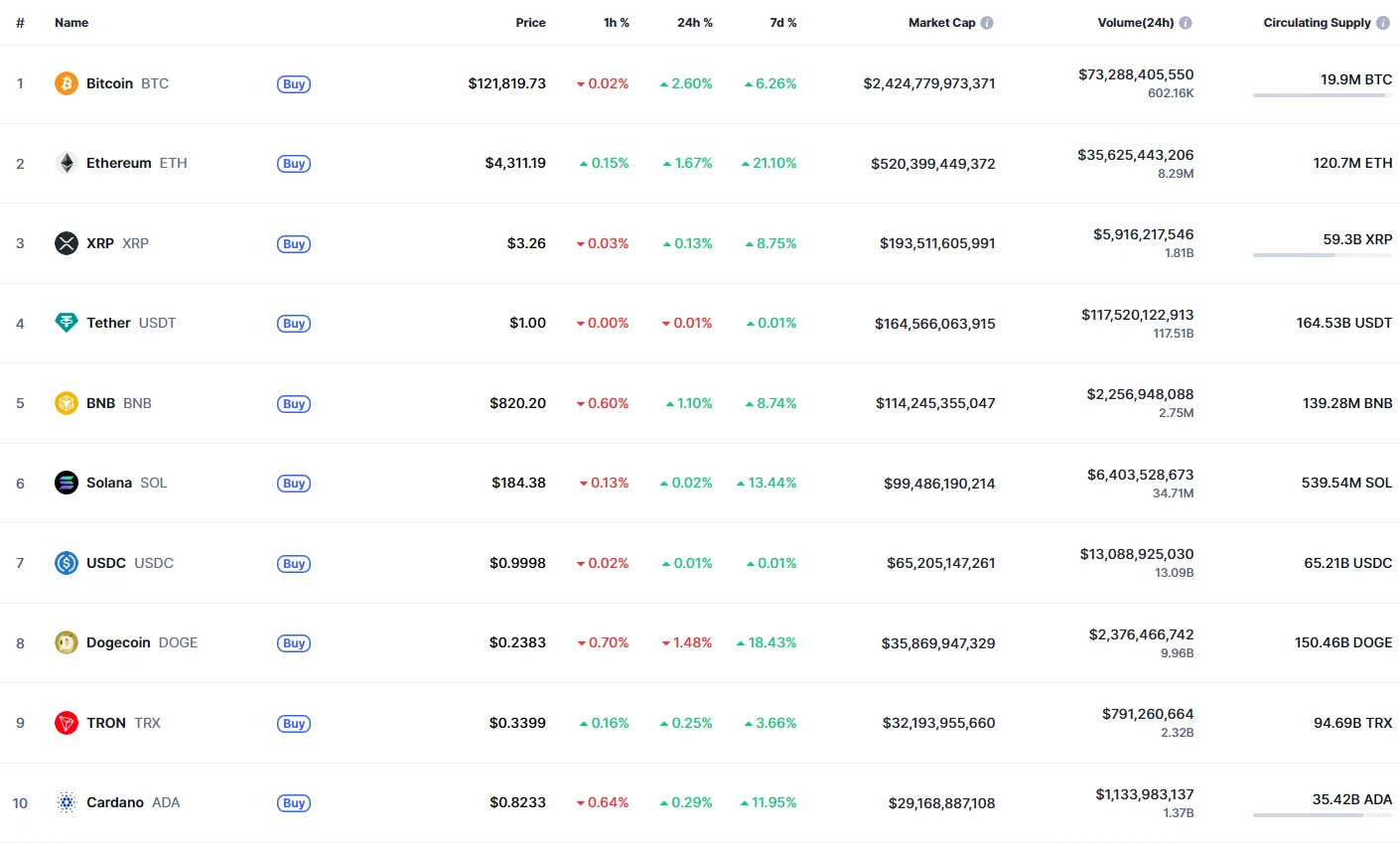Click Bitcoin price $121,819.73

coord(507,83)
